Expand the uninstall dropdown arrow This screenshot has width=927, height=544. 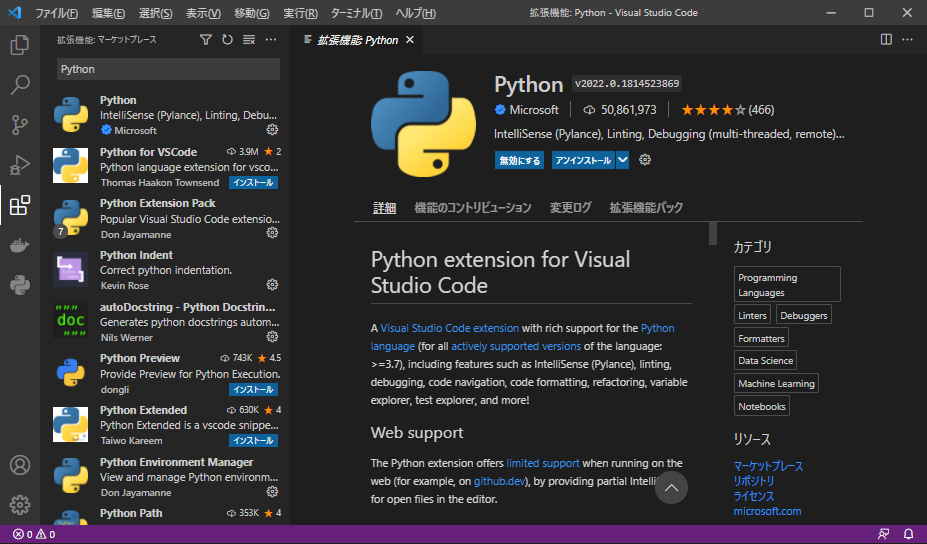[622, 160]
